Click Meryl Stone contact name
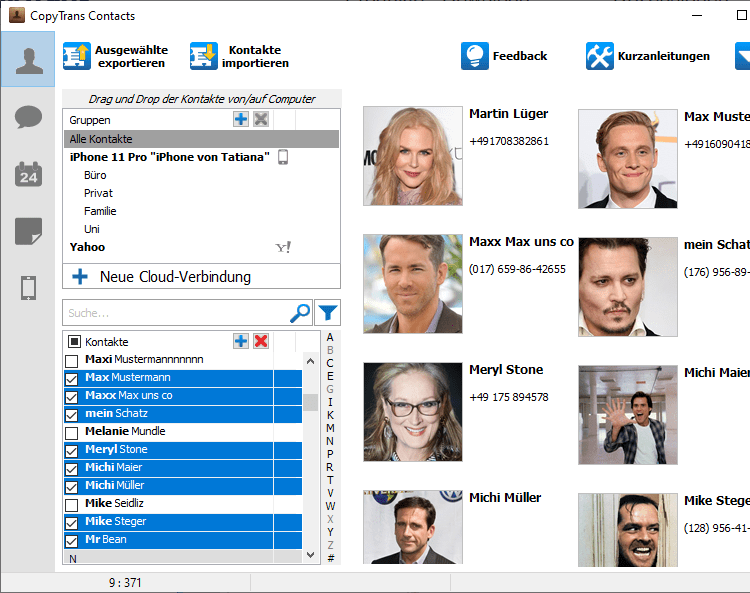 coord(506,370)
